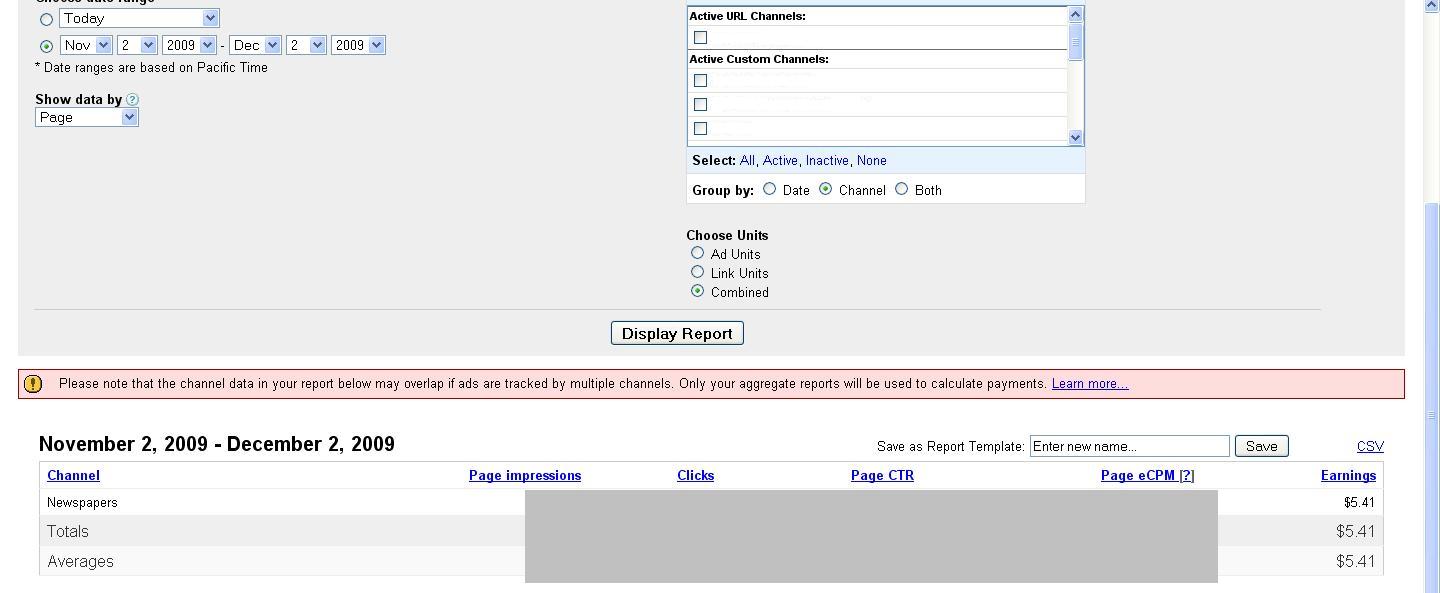Image resolution: width=1440 pixels, height=593 pixels.
Task: Click the help icon beside Show data by
Action: 133,100
